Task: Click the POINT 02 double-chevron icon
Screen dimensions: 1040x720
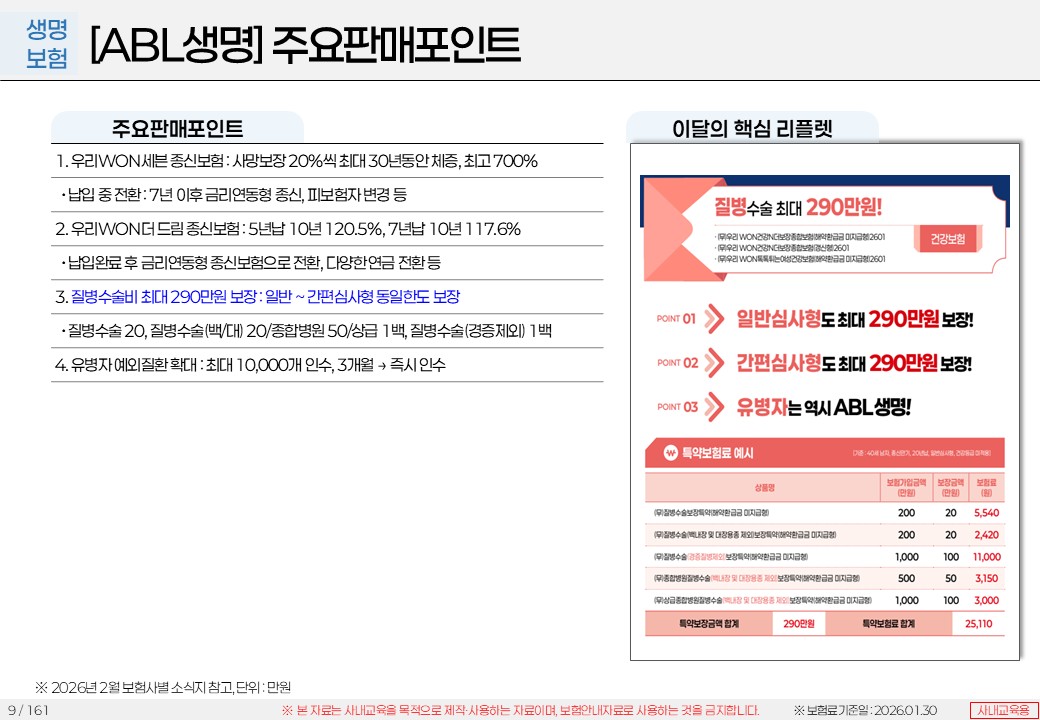Action: [x=714, y=362]
